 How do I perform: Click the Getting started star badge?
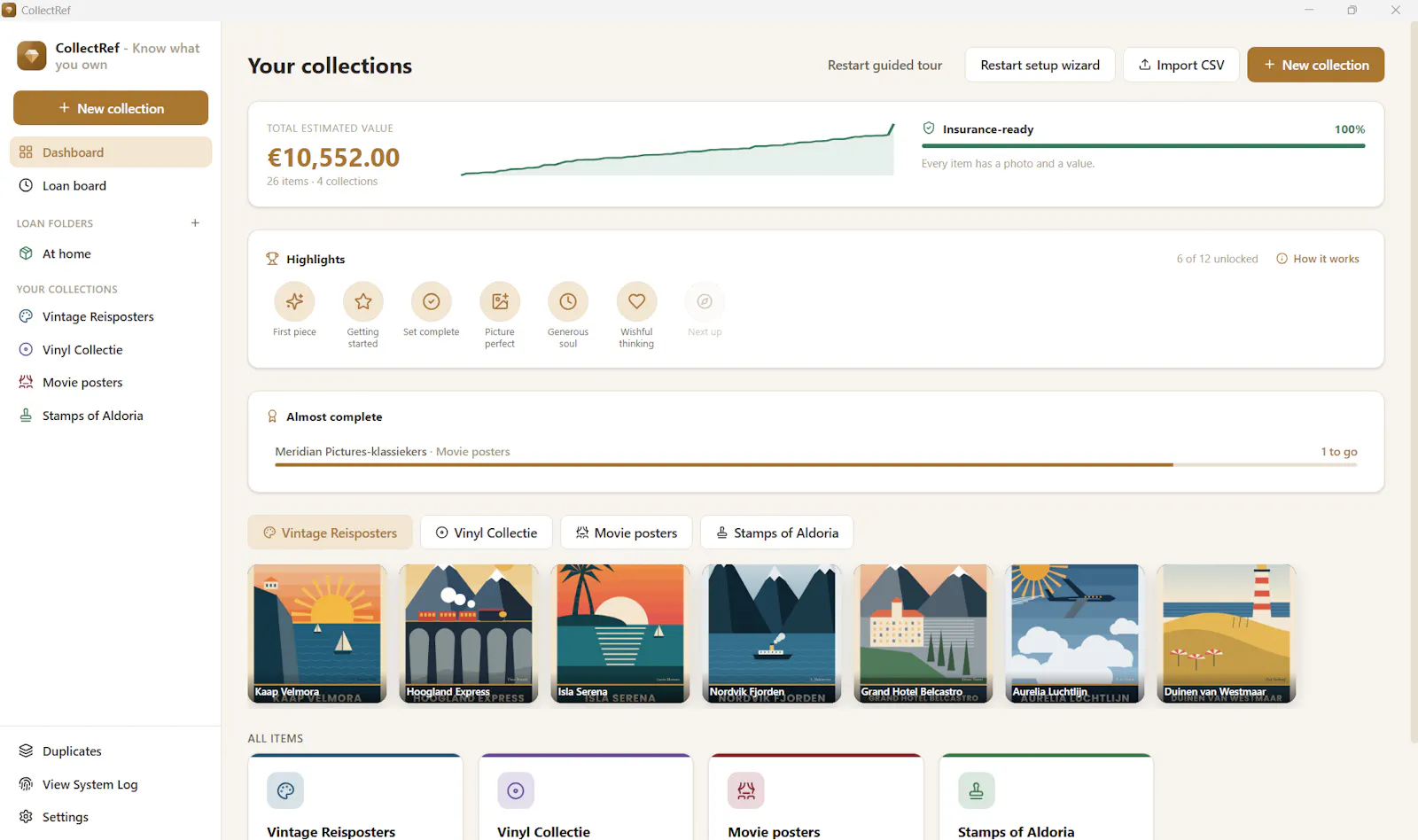362,301
